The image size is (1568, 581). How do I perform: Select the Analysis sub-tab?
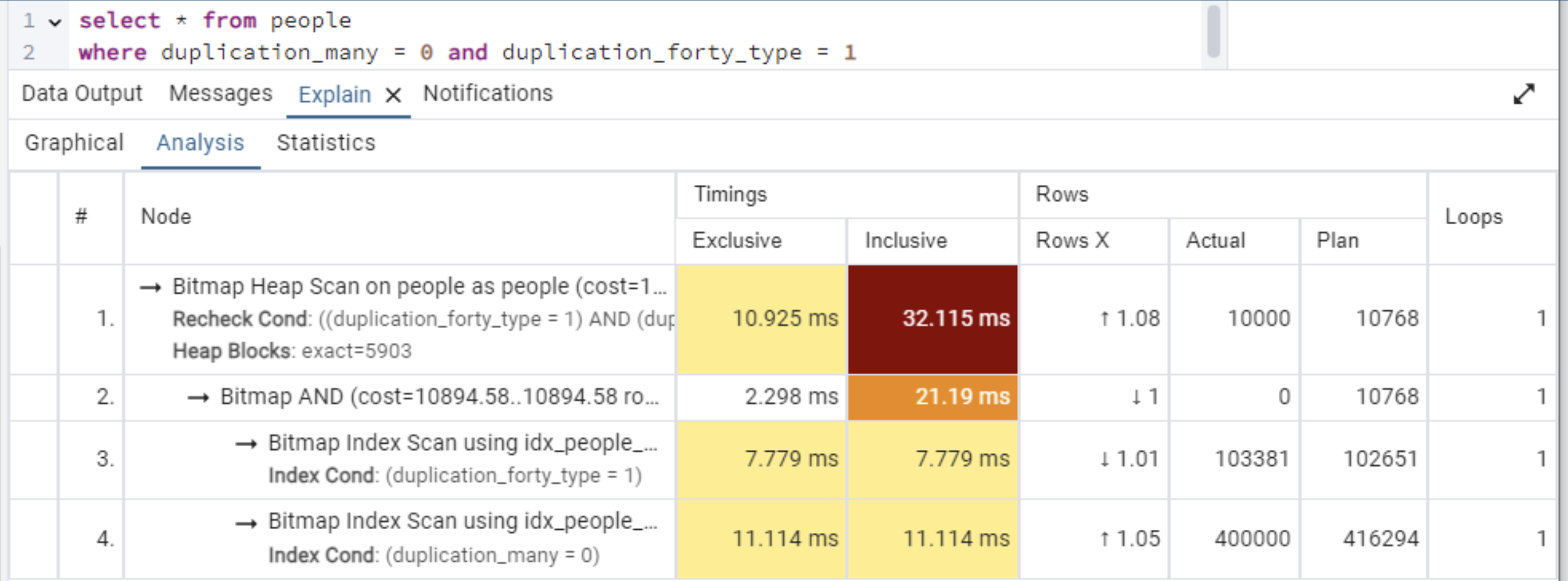coord(200,143)
